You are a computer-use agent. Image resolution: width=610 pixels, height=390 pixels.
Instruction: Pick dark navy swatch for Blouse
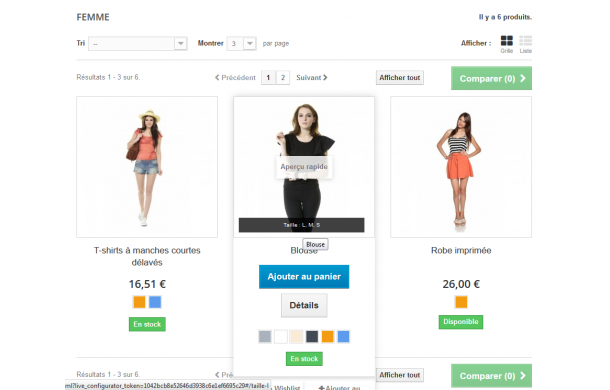pyautogui.click(x=312, y=336)
